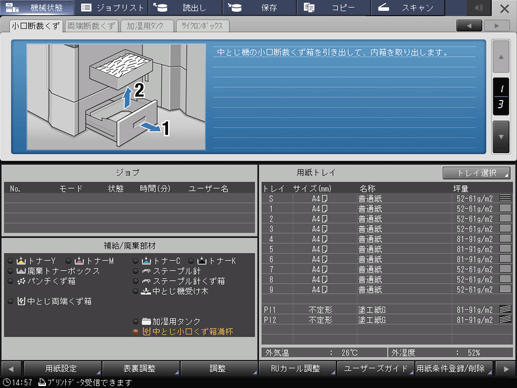Click the パンチくず箱 status indicator light
517x388 pixels.
tap(10, 281)
